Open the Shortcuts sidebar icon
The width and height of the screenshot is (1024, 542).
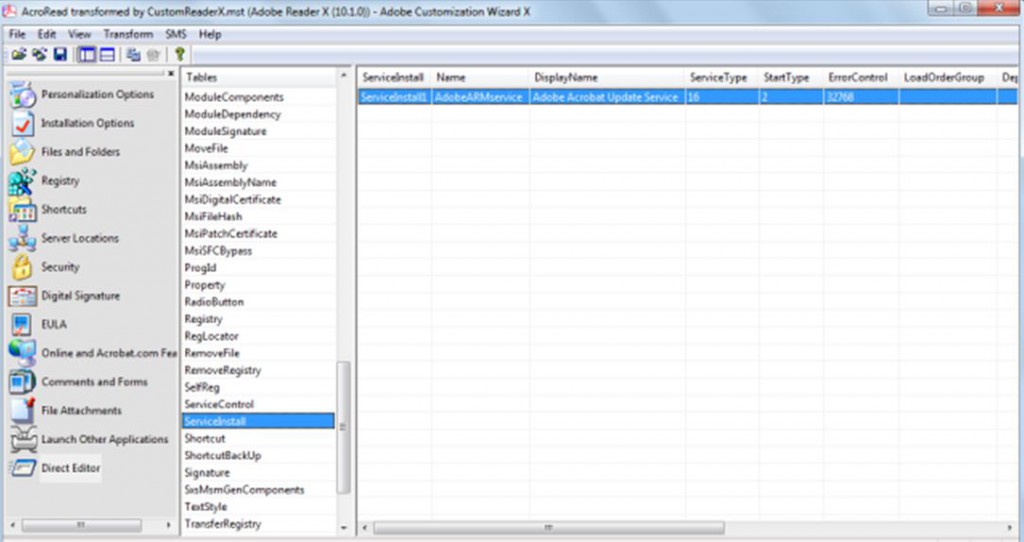[22, 210]
